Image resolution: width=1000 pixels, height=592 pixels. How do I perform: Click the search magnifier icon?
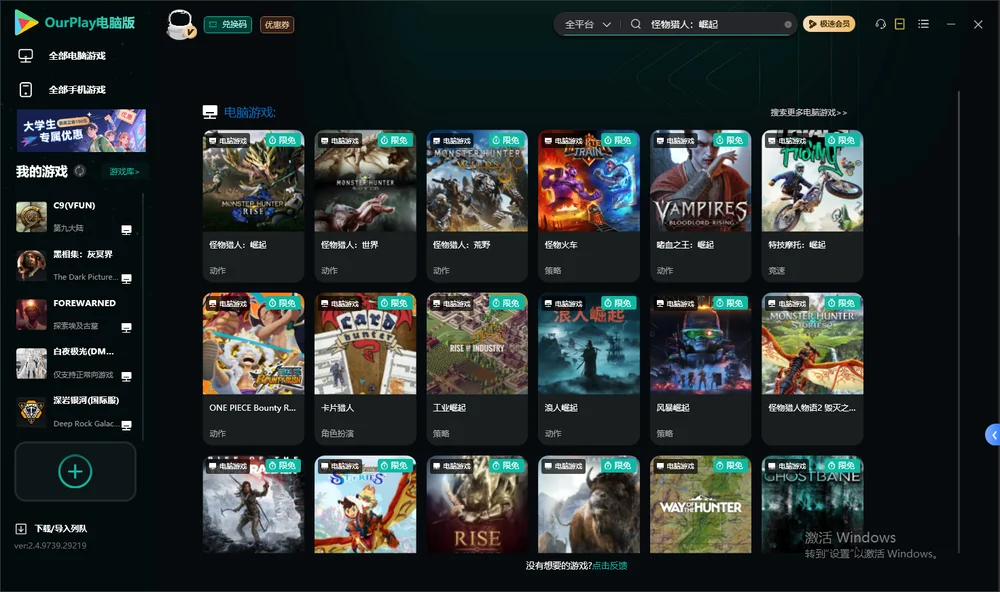tap(636, 24)
